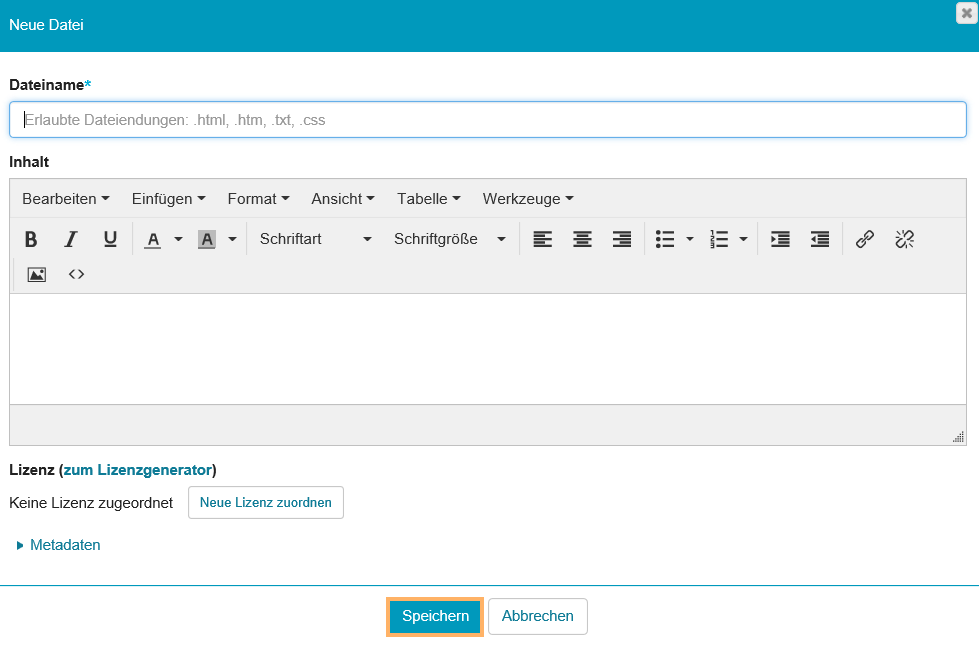Open the Schriftart font dropdown

click(315, 239)
